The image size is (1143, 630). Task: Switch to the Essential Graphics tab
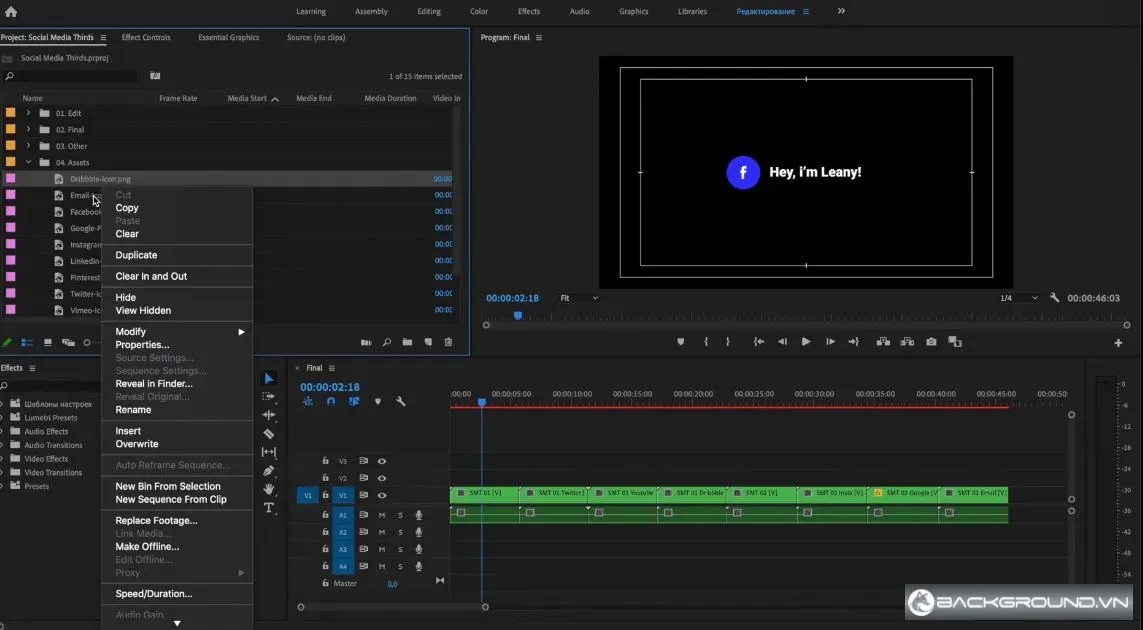[228, 37]
